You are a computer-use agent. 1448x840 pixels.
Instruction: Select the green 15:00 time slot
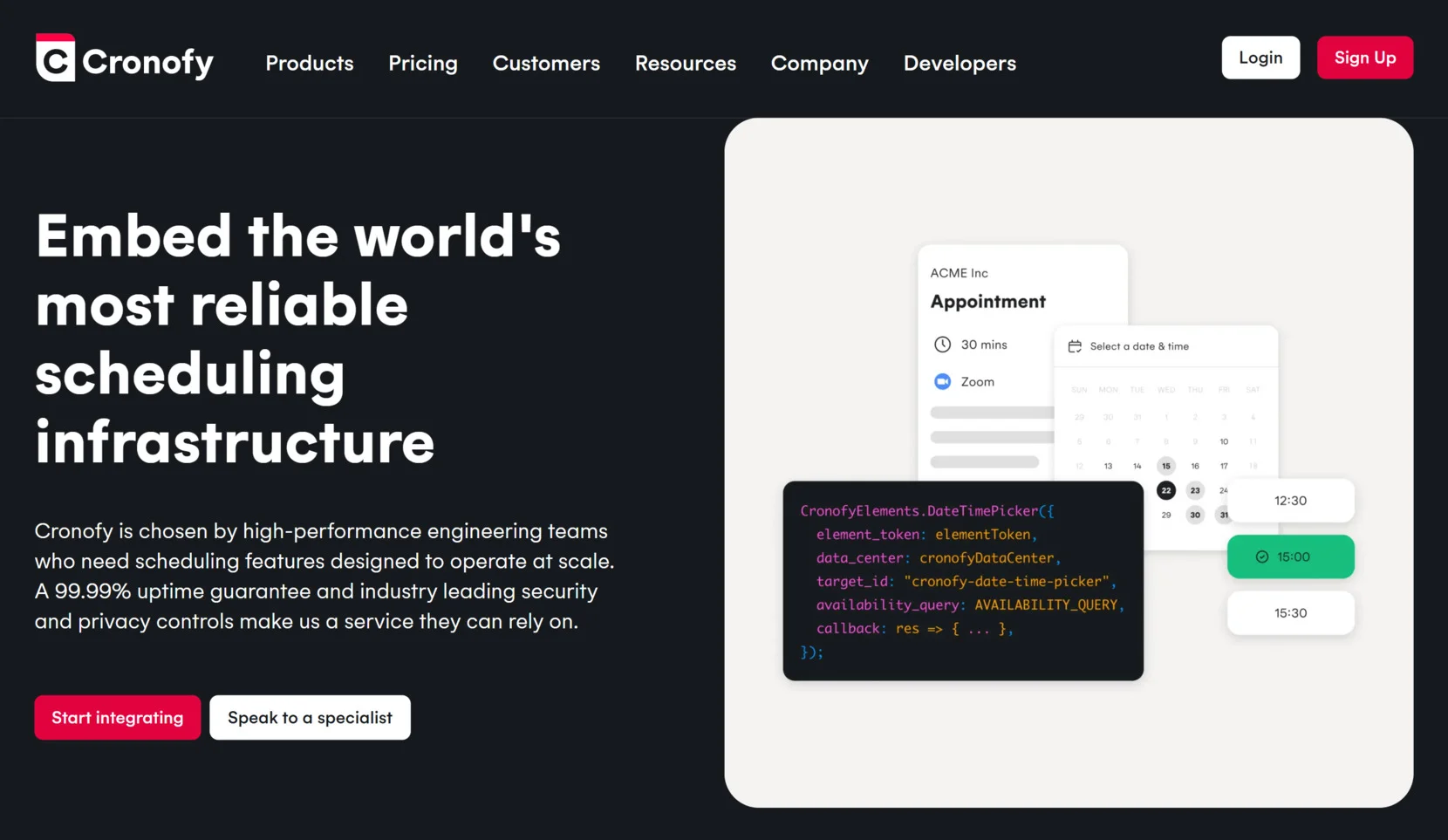[x=1290, y=557]
